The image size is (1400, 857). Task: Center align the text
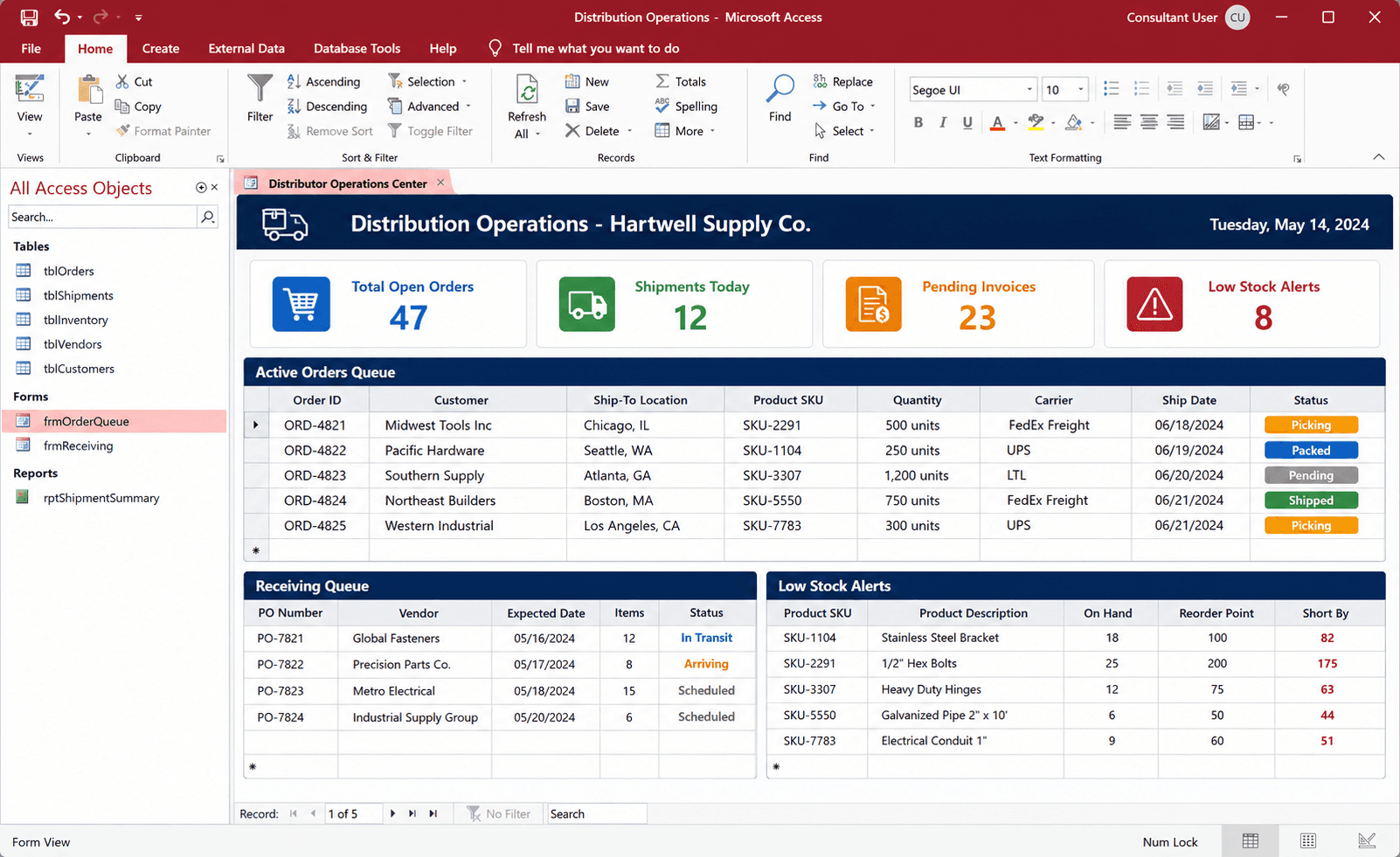[x=1149, y=122]
